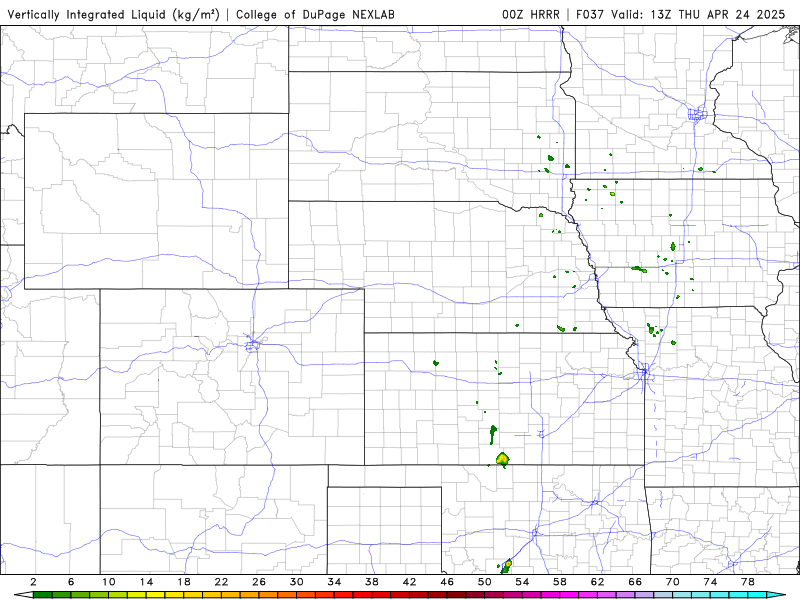800x600 pixels.
Task: Click the elongated green cell above the yellow storm
Action: tap(493, 434)
